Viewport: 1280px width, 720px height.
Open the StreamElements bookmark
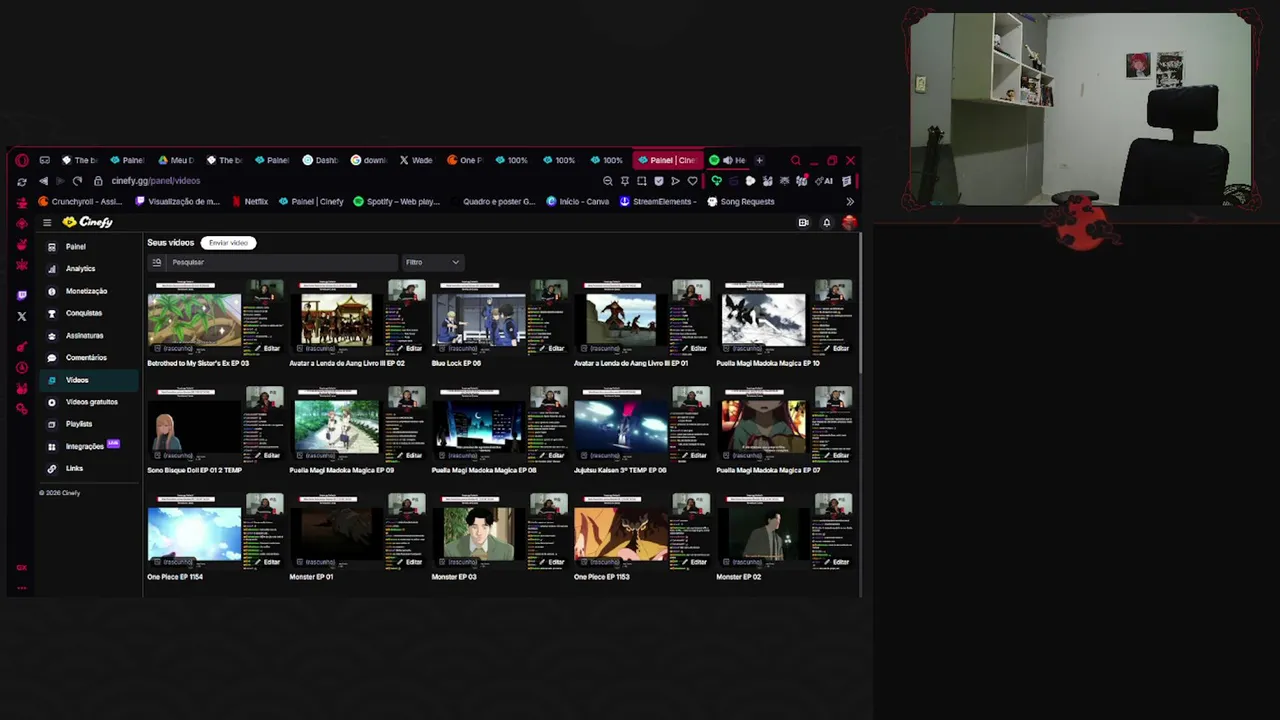658,201
